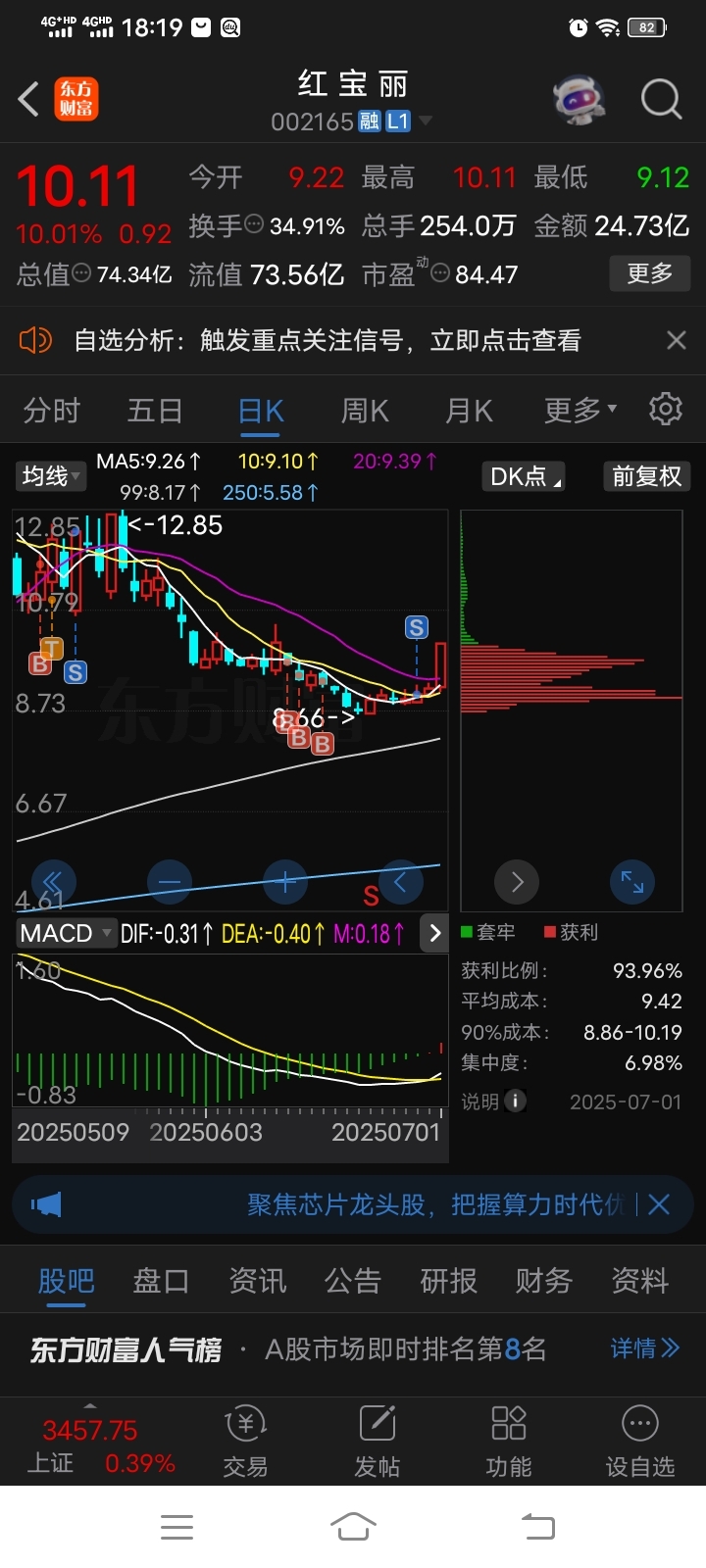Tap the 90%成本 8.86-10.19 value
The image size is (706, 1568).
tap(632, 1032)
